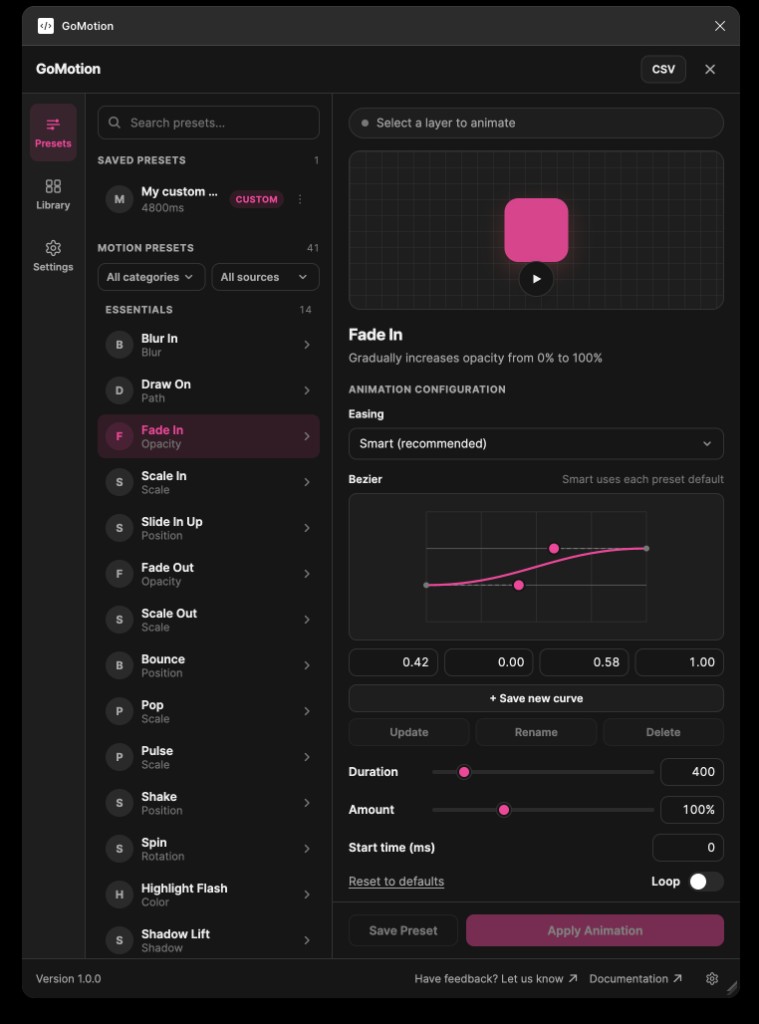This screenshot has height=1024, width=759.
Task: Click the Save new curve button
Action: coord(536,698)
